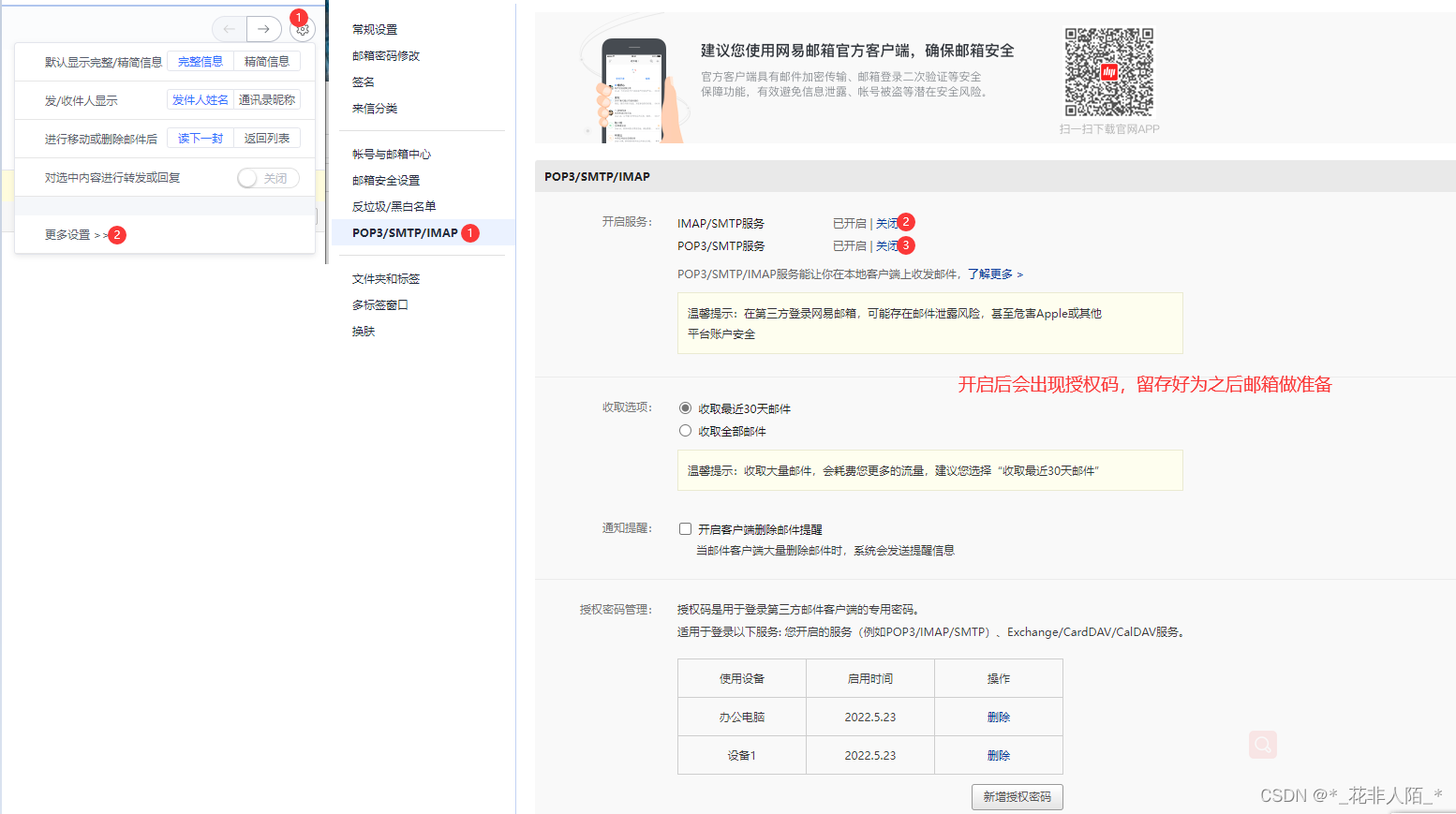Click 新增授权密码 button
1456x814 pixels.
[1018, 797]
